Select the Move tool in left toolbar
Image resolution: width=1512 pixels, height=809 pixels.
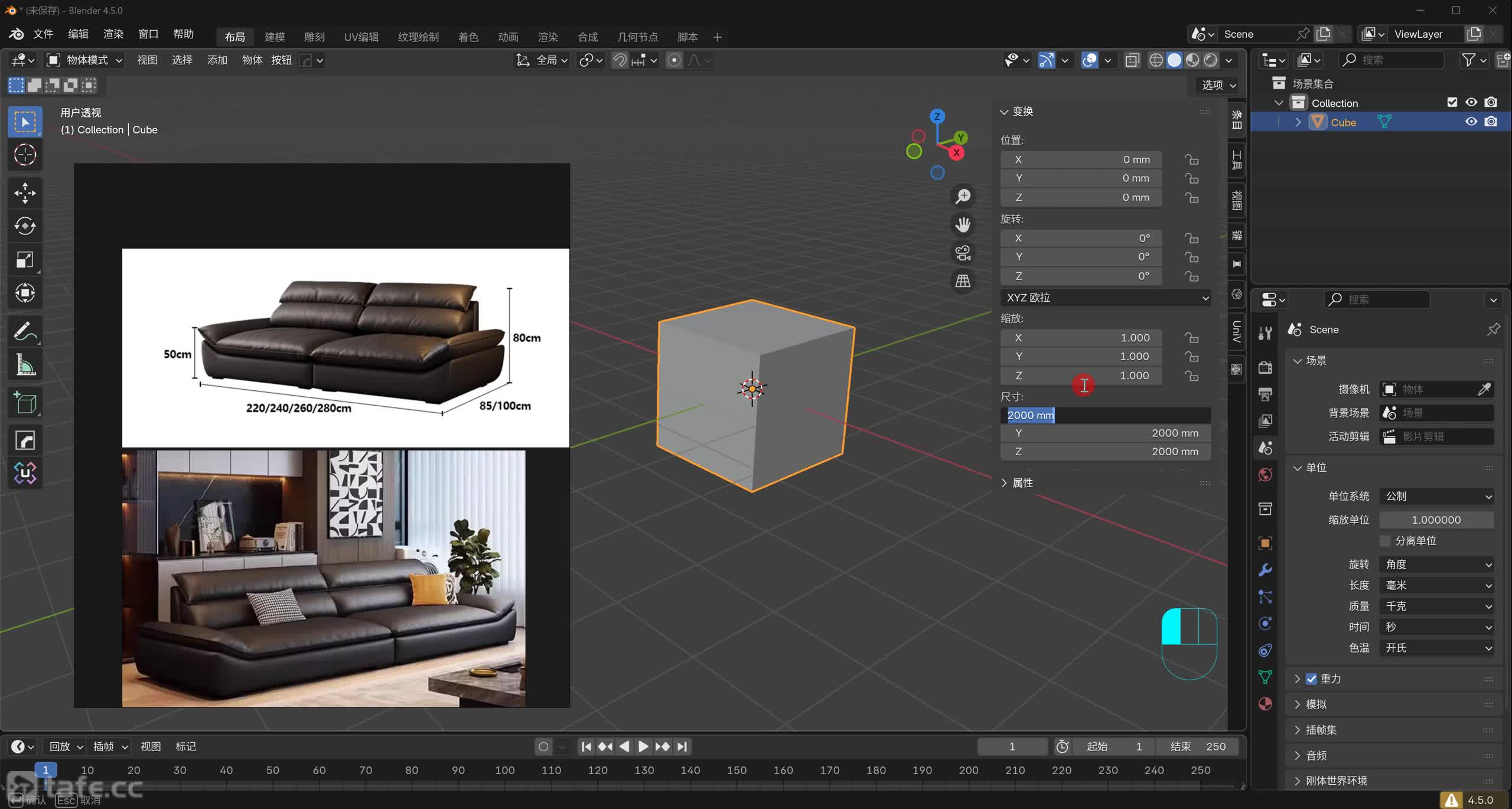click(x=25, y=193)
